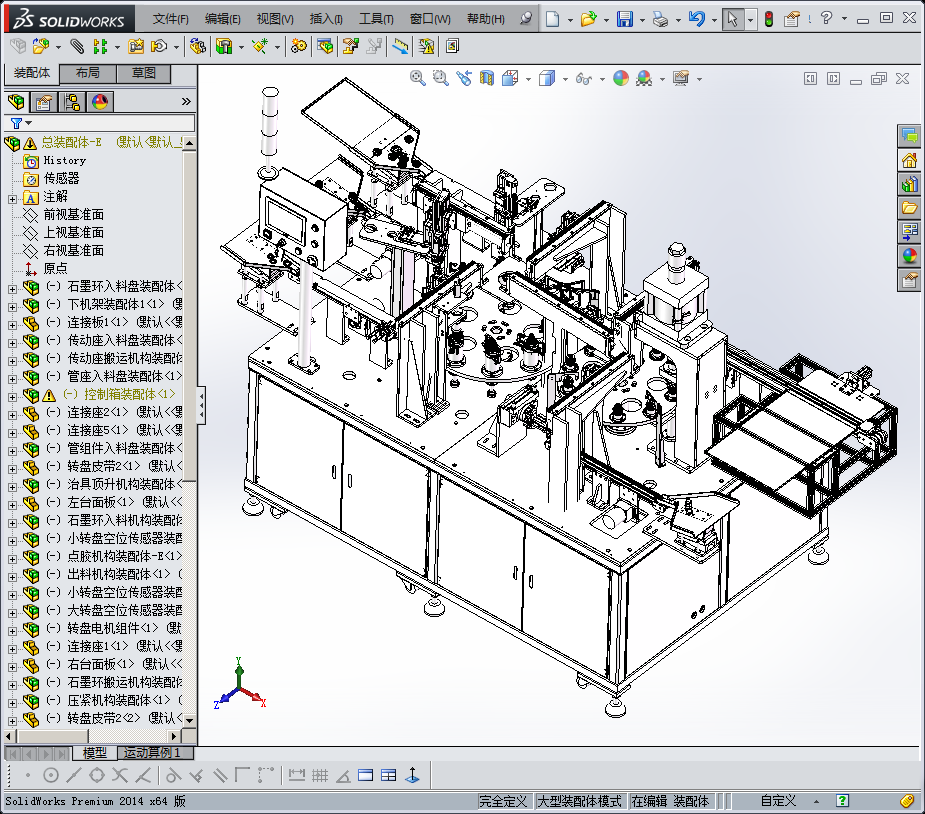Open the Display Style dropdown arrow
The image size is (925, 814).
565,79
